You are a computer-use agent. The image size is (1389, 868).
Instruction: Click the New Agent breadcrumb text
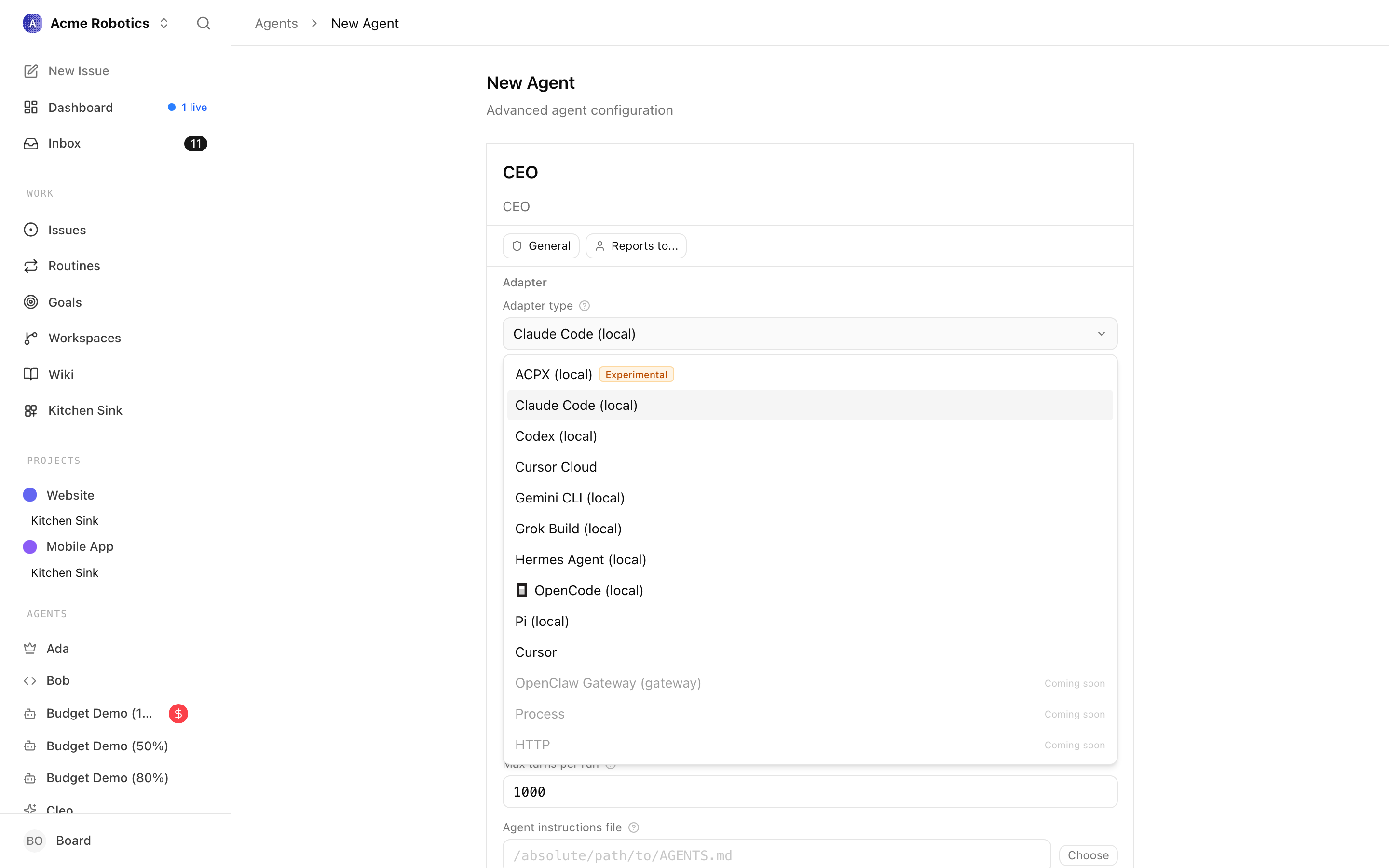click(x=365, y=23)
